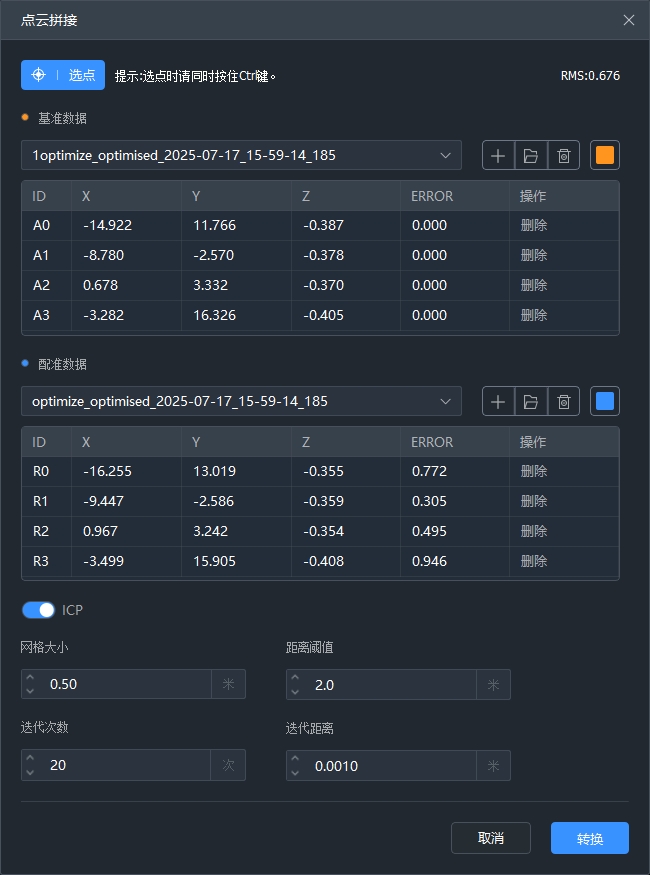Click the add (plus) icon for 配准数据

[x=498, y=402]
